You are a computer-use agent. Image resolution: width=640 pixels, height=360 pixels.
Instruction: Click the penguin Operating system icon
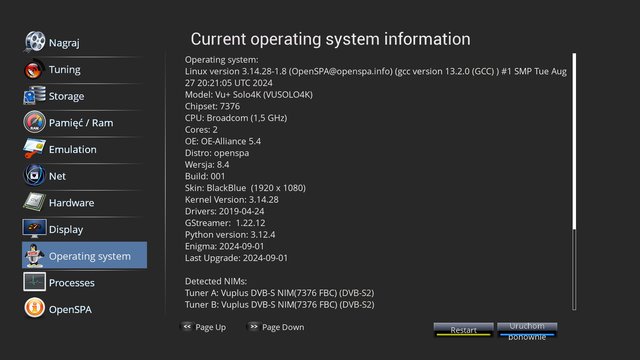click(34, 256)
